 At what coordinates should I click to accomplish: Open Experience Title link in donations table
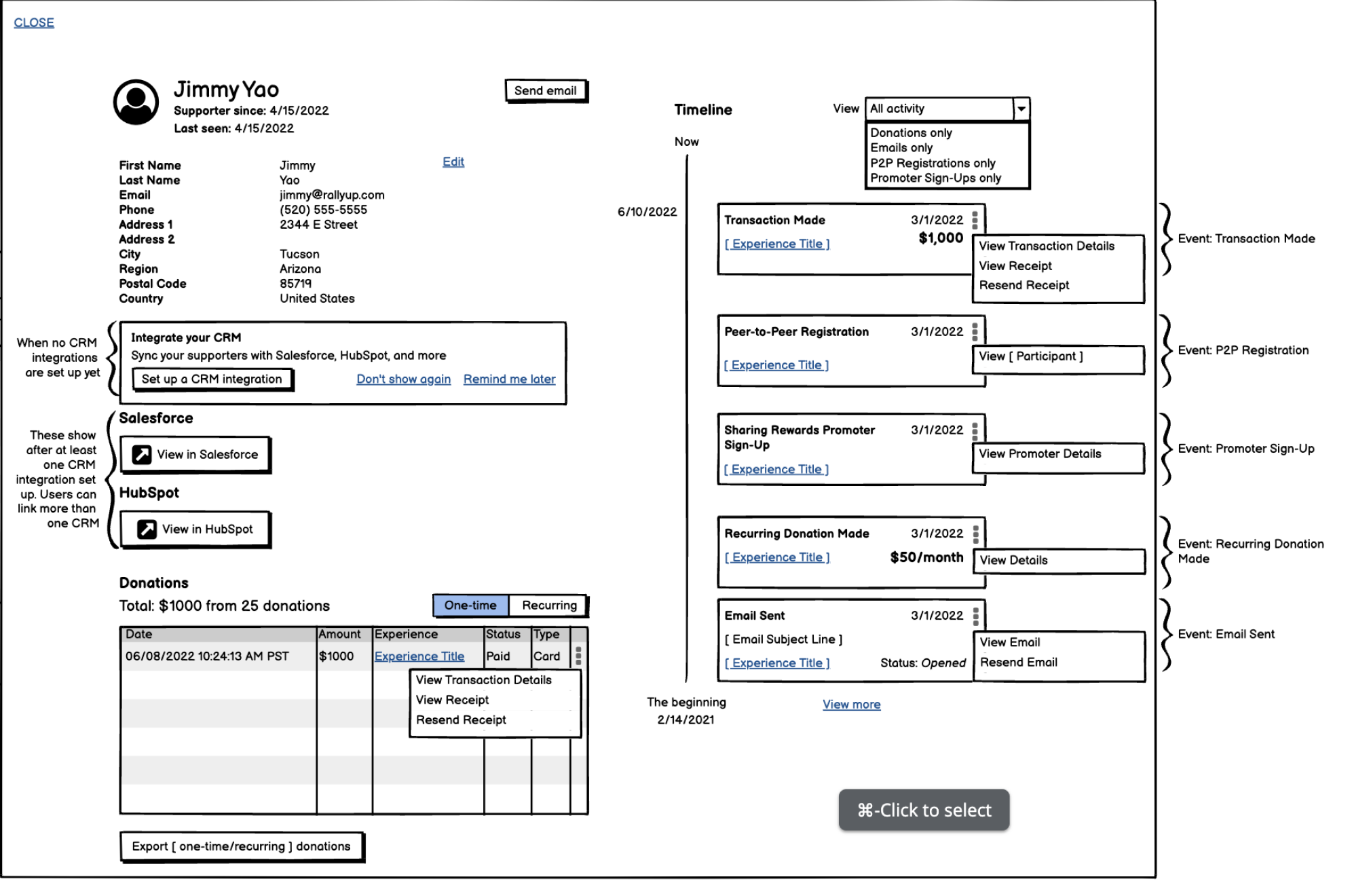[x=419, y=656]
